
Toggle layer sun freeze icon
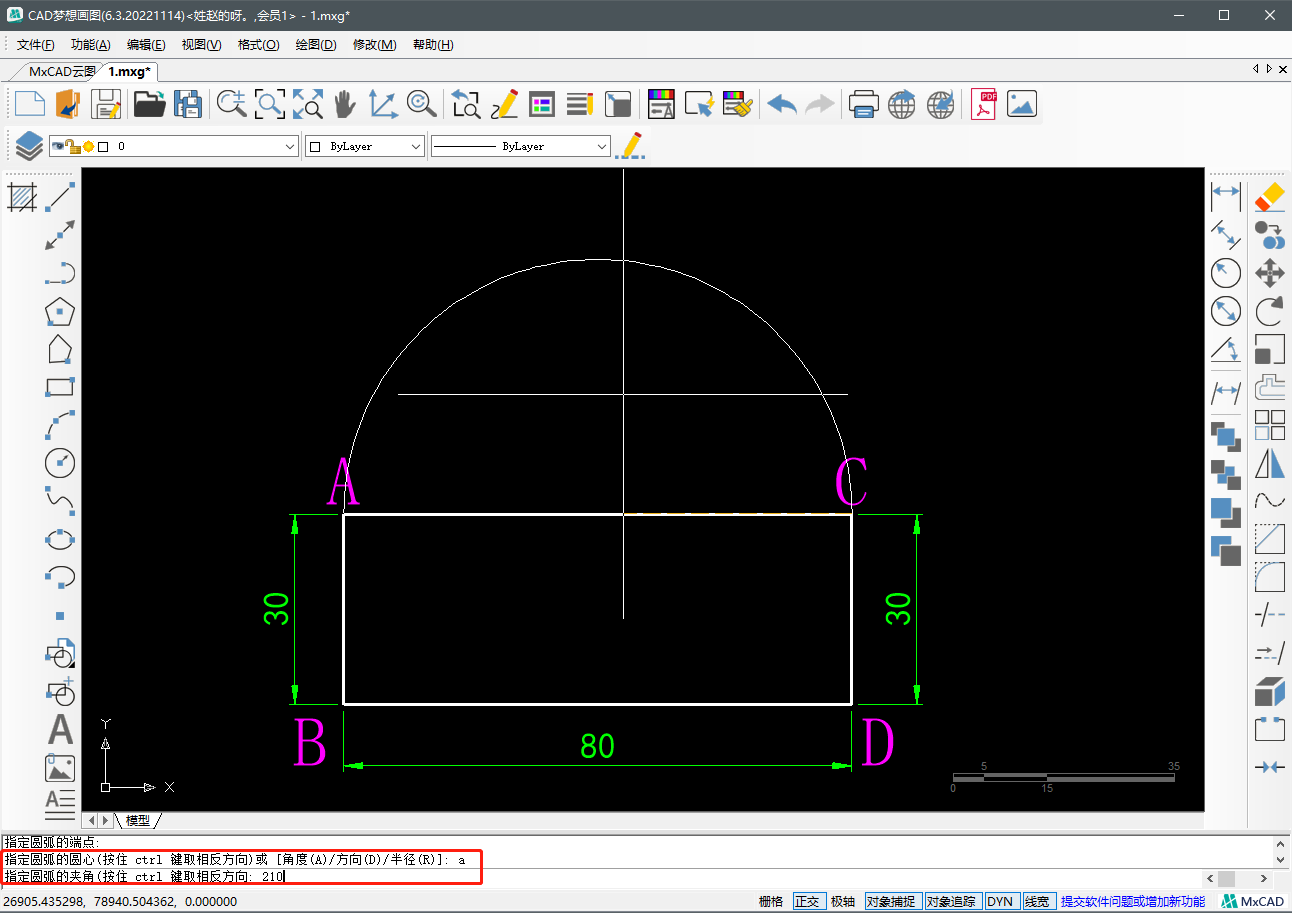(x=88, y=146)
